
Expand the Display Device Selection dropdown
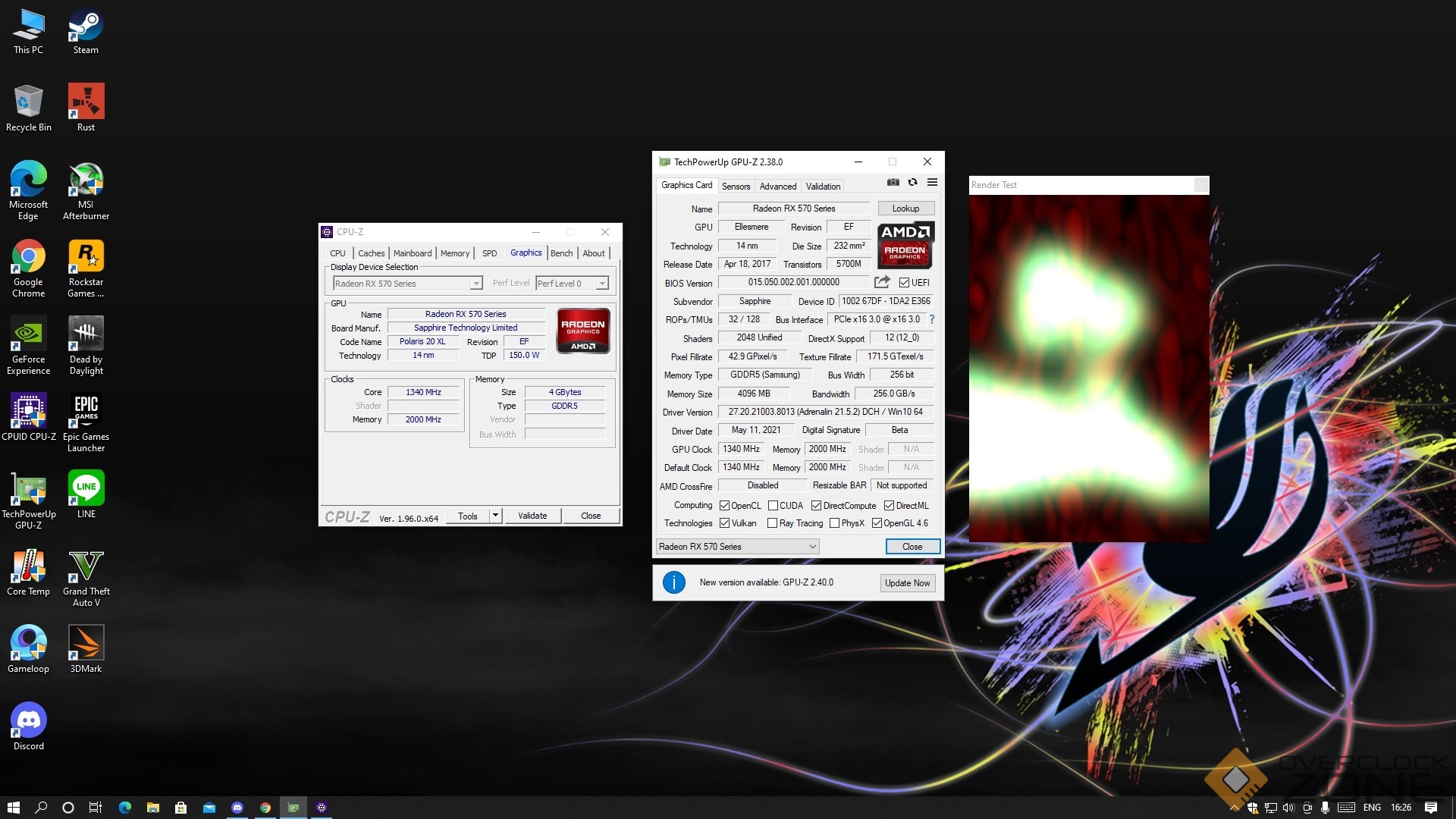(476, 284)
